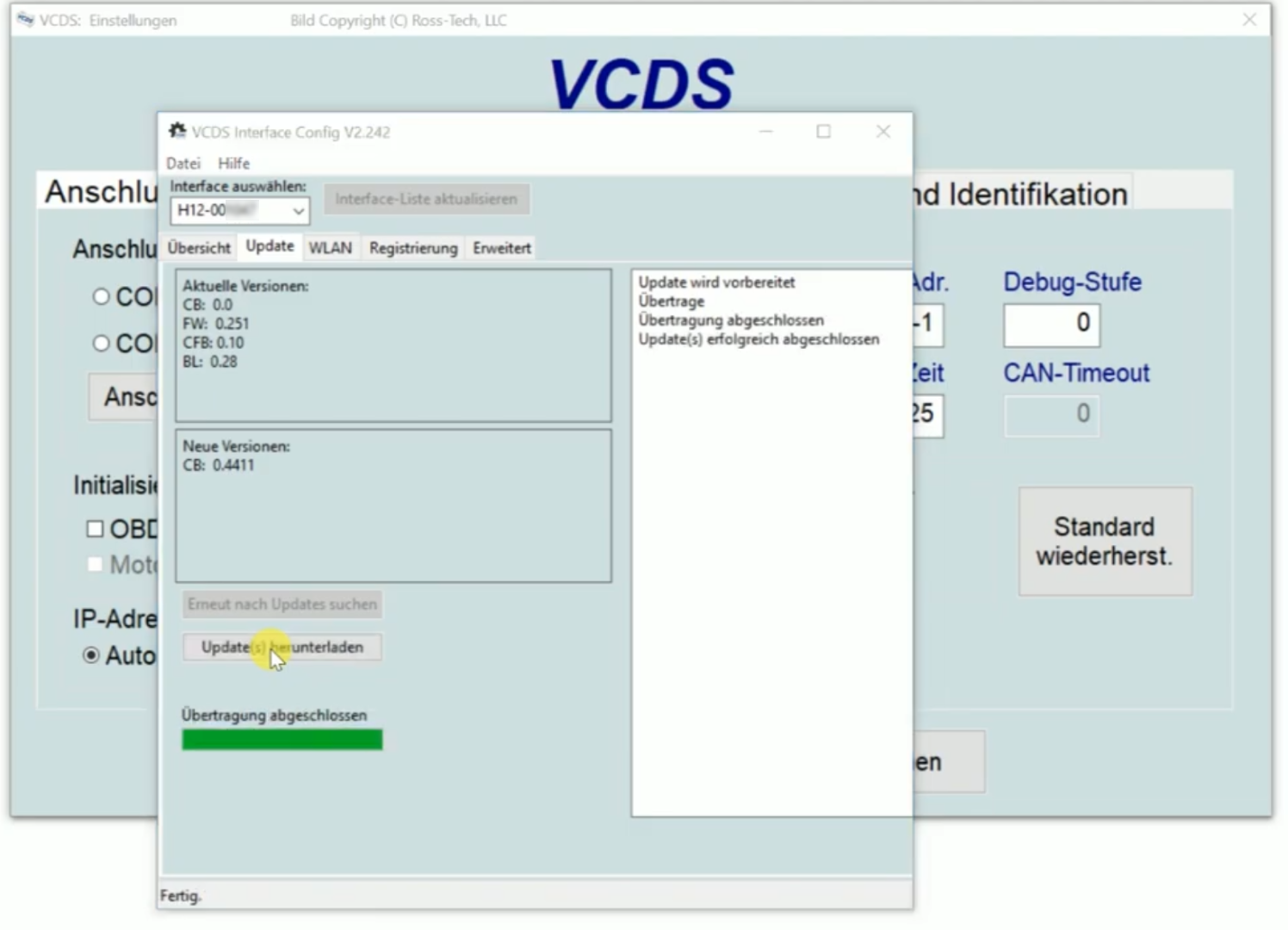Expand the Interface auswählen dropdown
1288x930 pixels.
(x=298, y=211)
